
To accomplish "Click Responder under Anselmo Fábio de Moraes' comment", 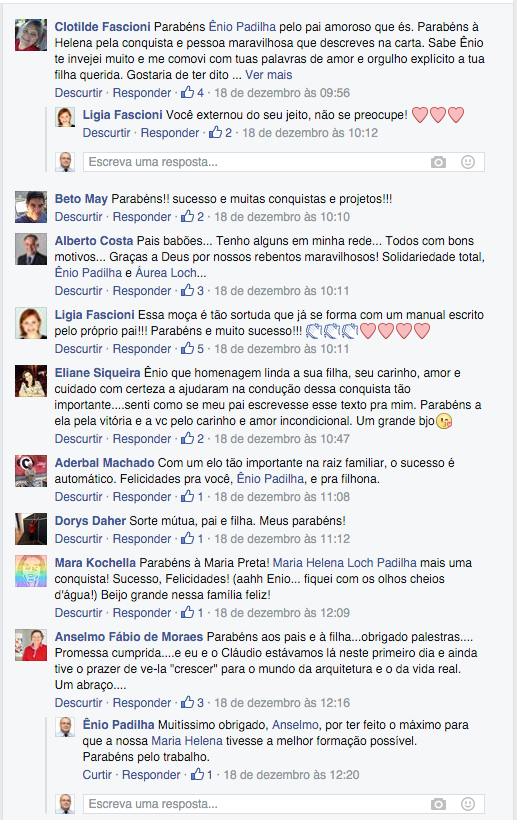I will (142, 702).
